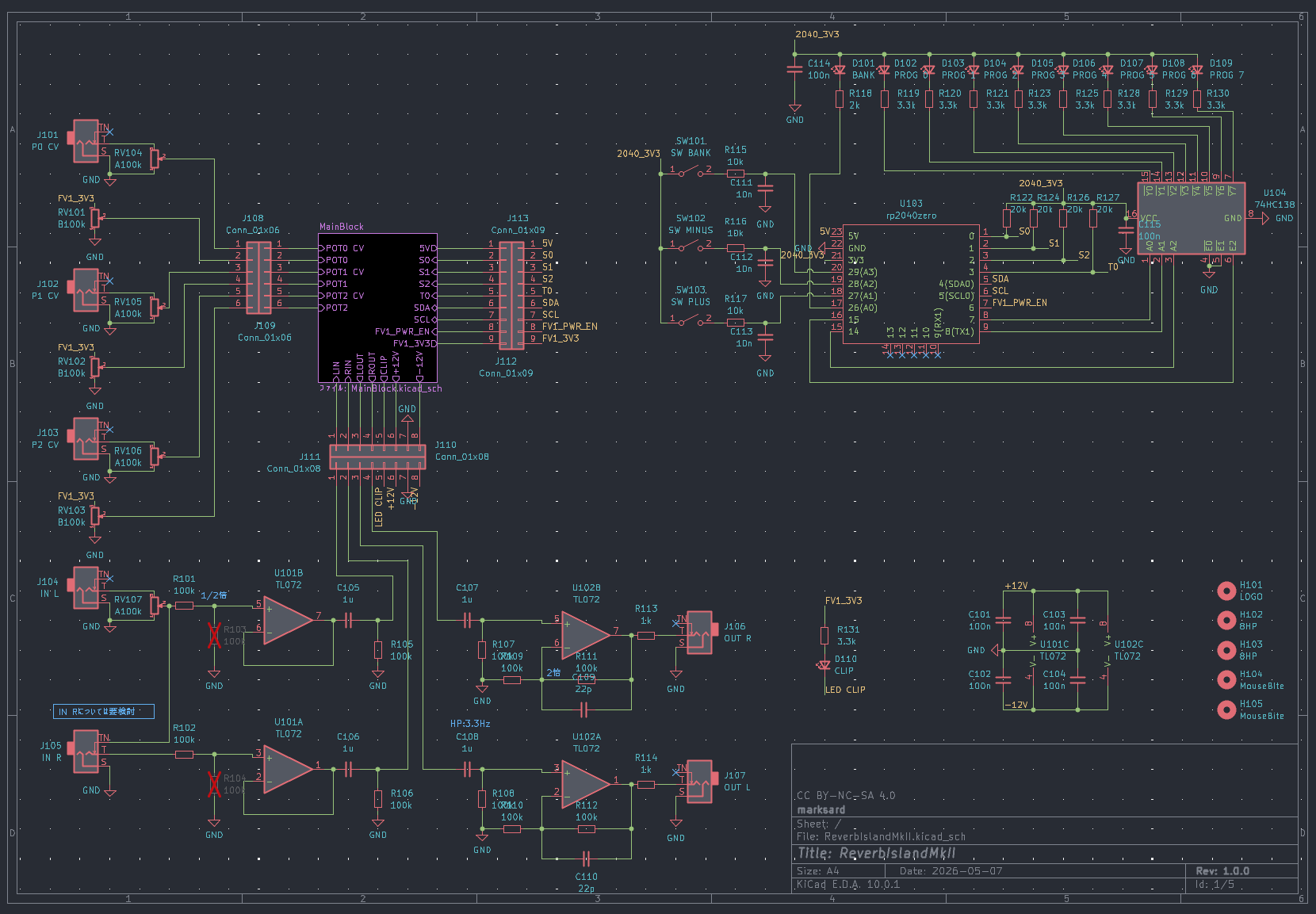1316x914 pixels.
Task: Select the U104 74HC138 decoder chip
Action: click(x=1191, y=218)
